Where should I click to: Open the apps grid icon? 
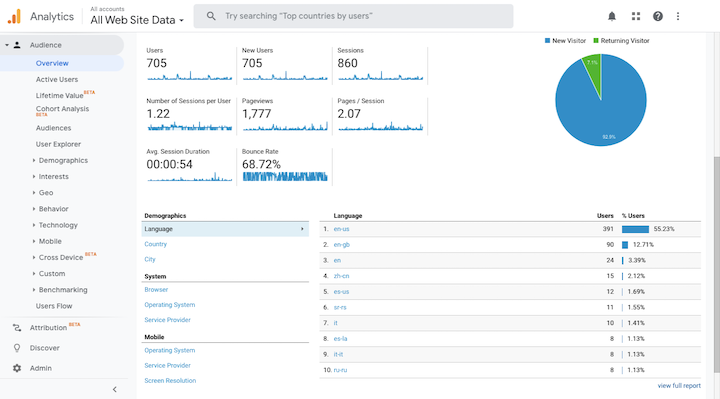click(x=636, y=17)
